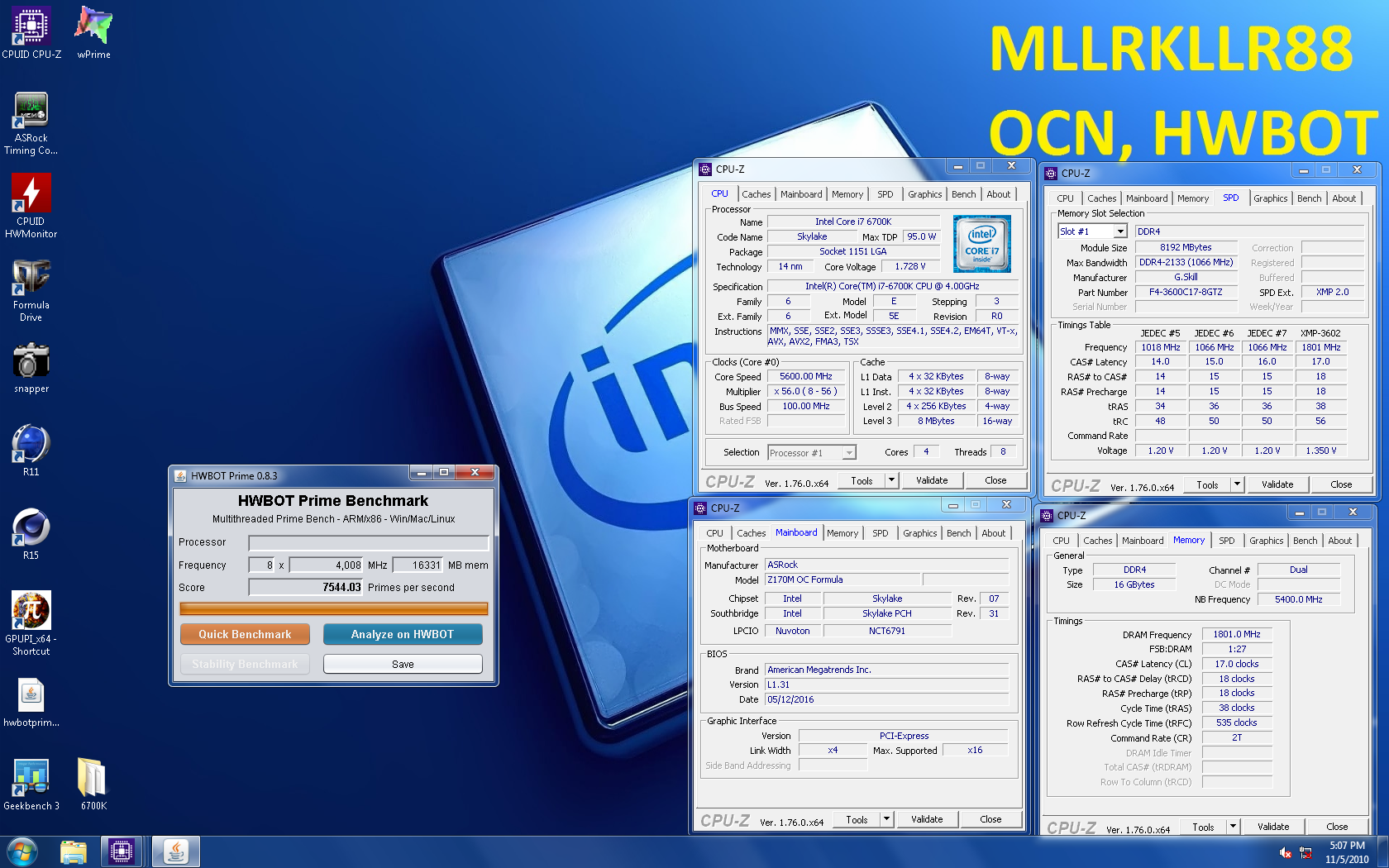
Task: Open Graphics tab in Memory window
Action: click(x=1266, y=541)
